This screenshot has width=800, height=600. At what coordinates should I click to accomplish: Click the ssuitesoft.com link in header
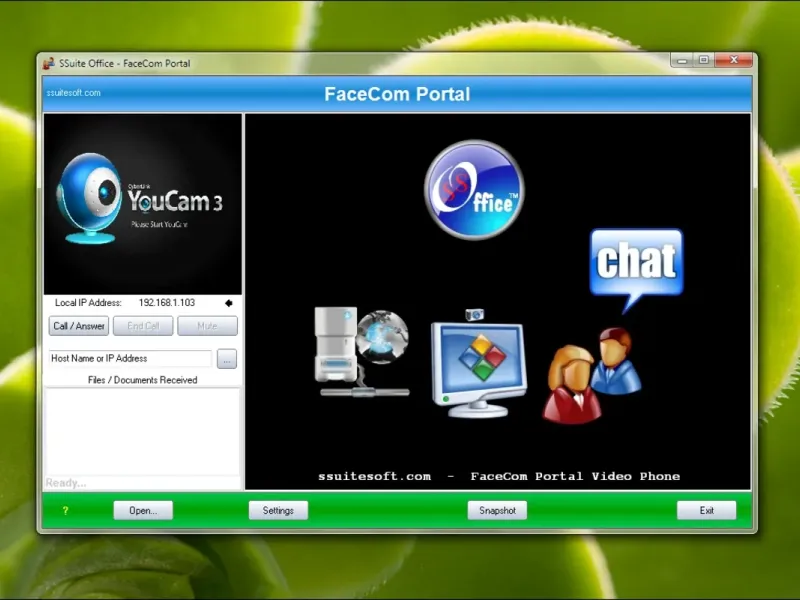click(73, 93)
